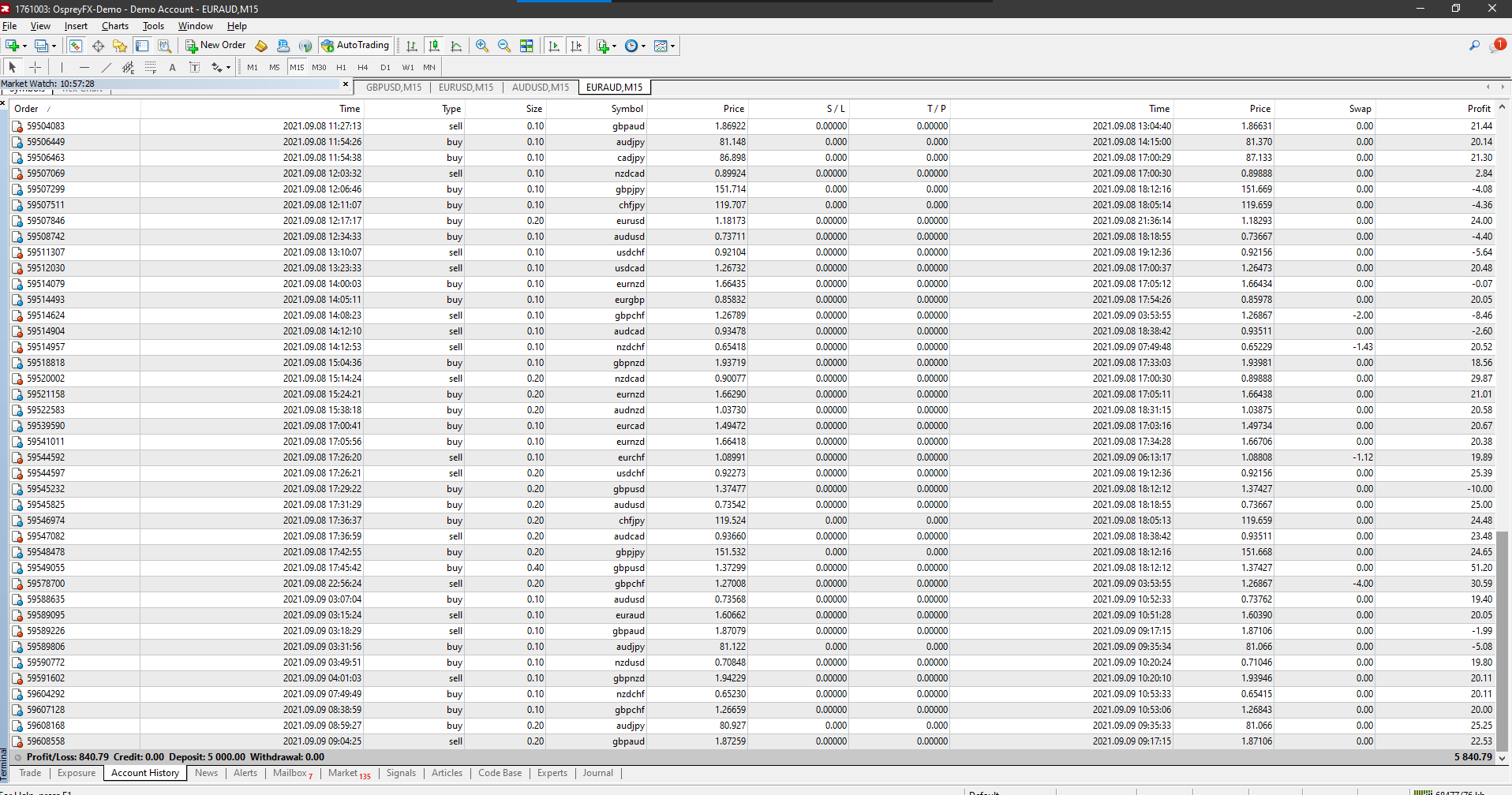Click the Tile Windows icon

(x=526, y=46)
